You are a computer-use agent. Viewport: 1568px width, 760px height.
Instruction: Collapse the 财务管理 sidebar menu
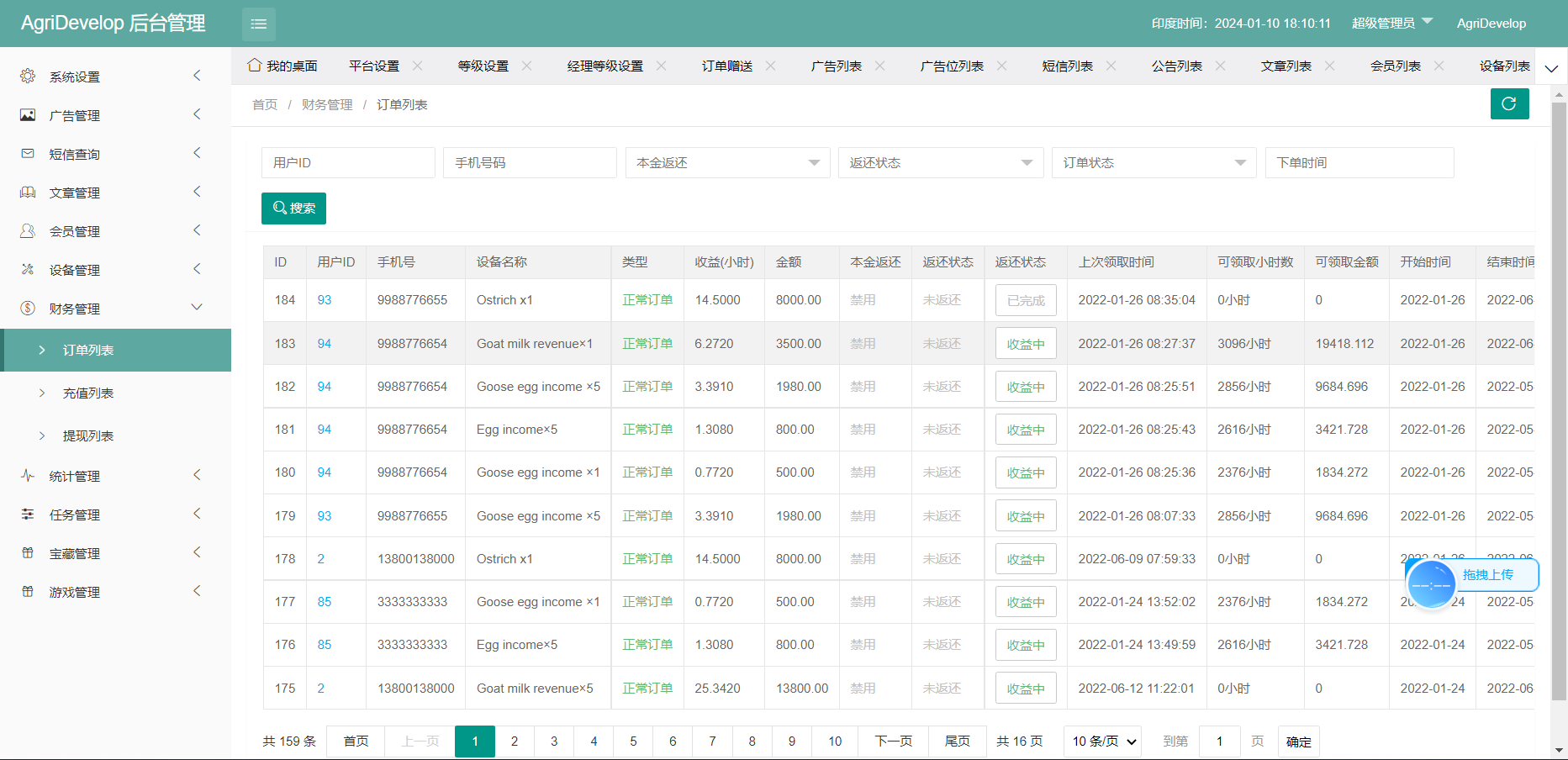pos(115,308)
